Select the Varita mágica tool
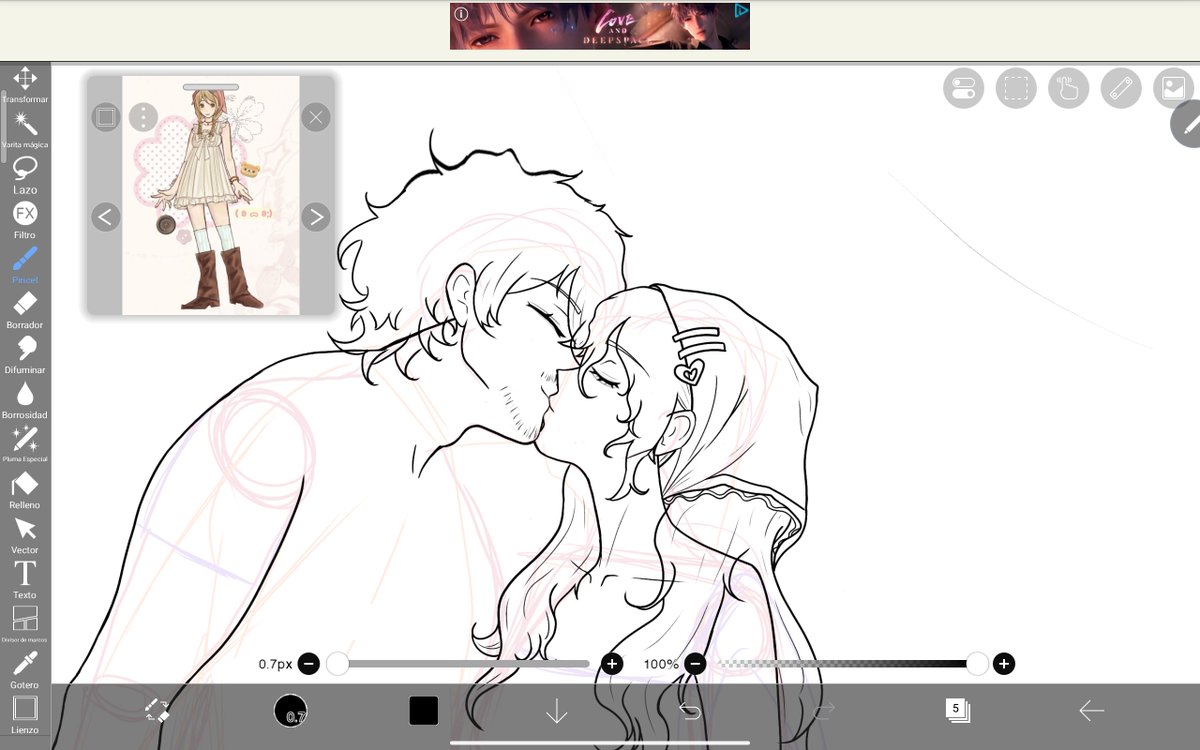The image size is (1200, 750). (x=25, y=130)
